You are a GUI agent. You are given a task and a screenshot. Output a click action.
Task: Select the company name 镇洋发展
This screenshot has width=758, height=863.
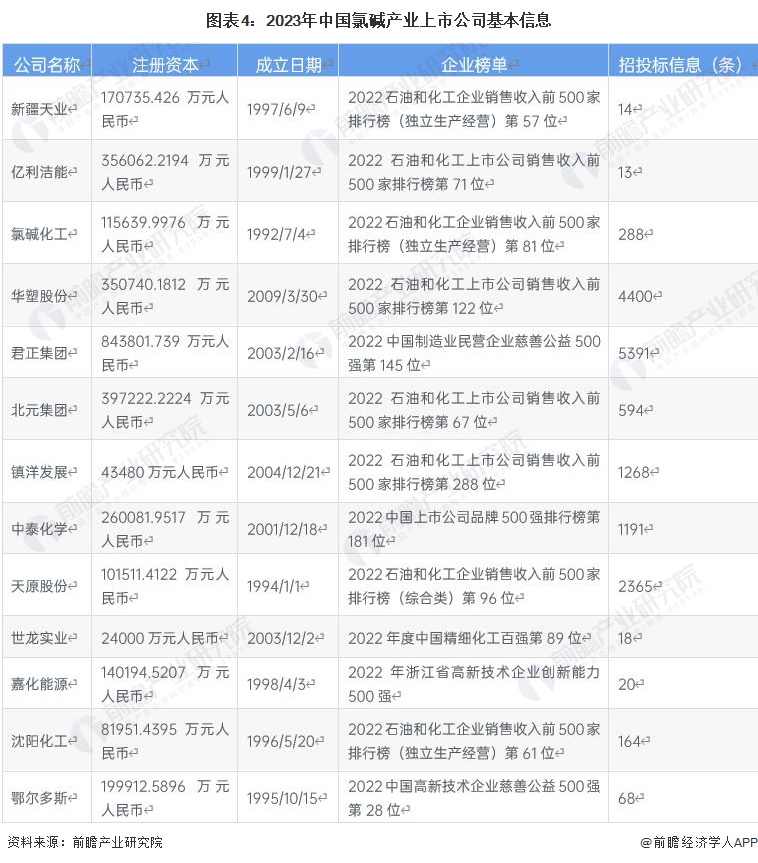point(39,472)
